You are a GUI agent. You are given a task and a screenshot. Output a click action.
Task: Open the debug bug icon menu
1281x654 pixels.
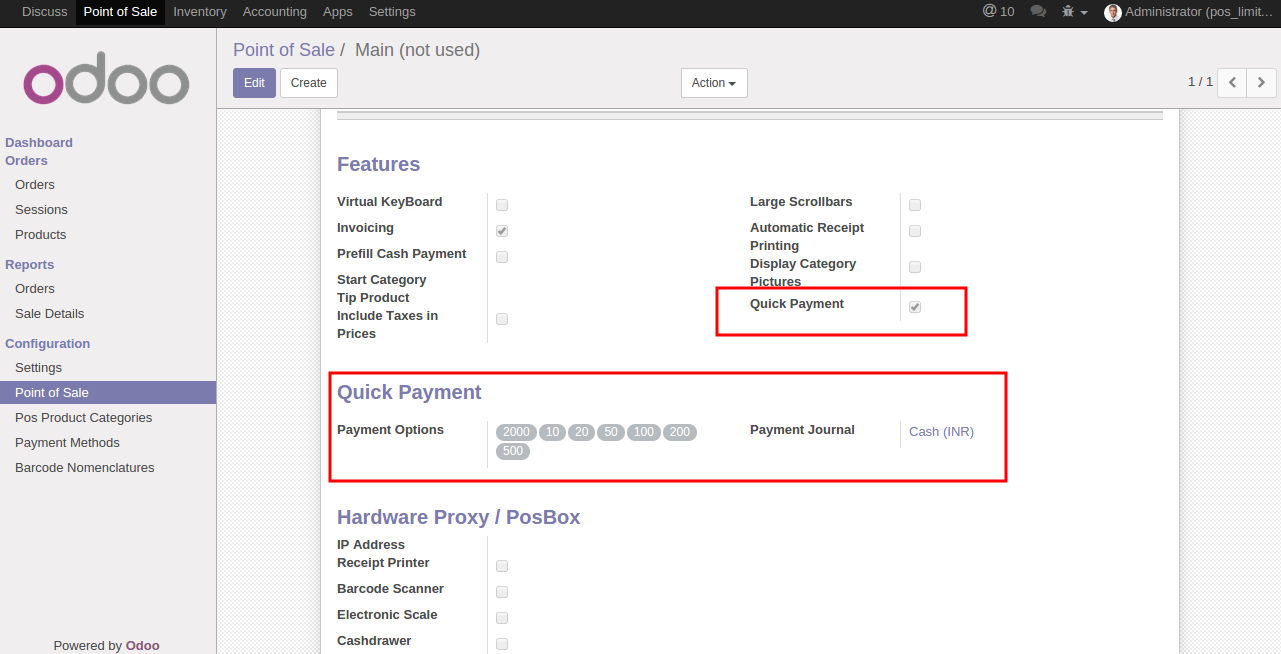pos(1074,12)
